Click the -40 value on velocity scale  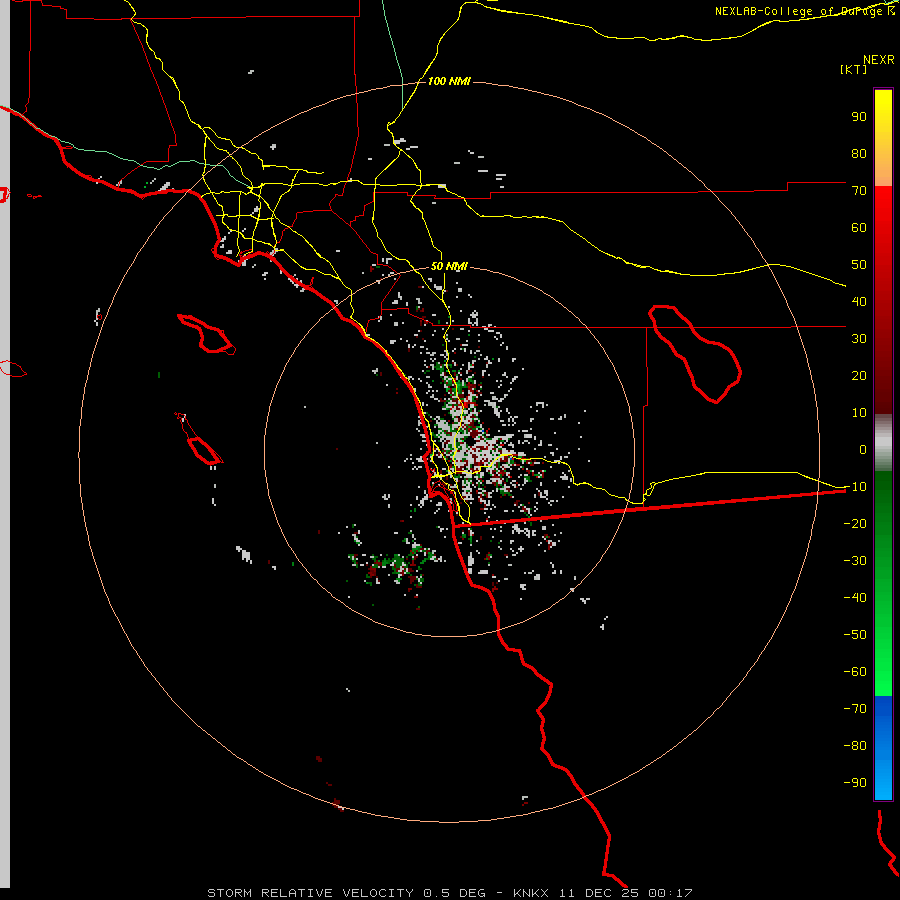coord(855,598)
